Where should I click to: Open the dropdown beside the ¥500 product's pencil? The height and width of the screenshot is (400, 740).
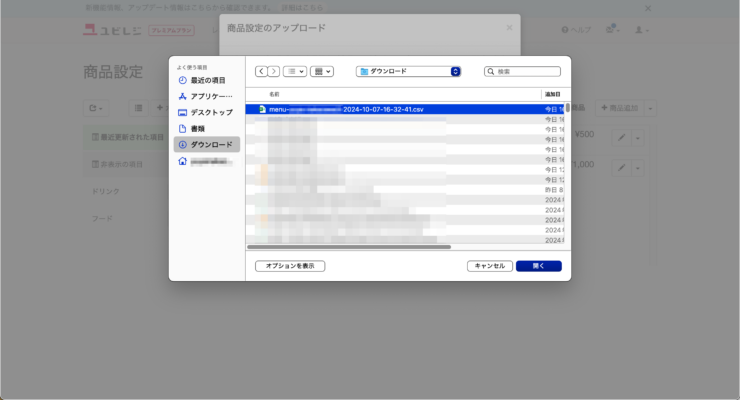[638, 138]
